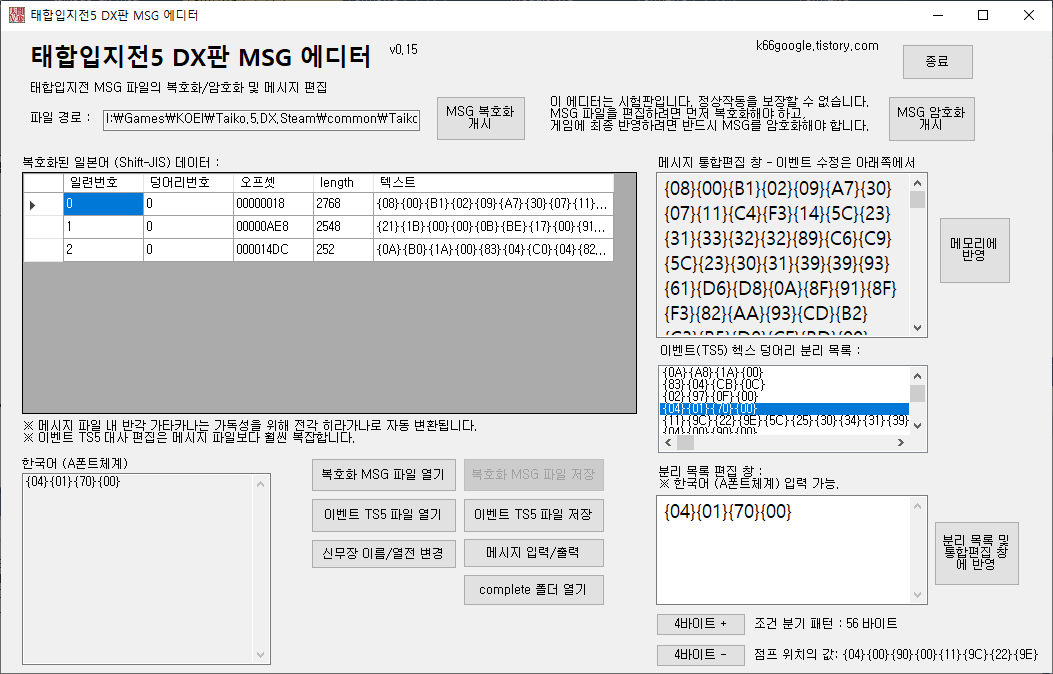Click the length column header

click(x=343, y=183)
